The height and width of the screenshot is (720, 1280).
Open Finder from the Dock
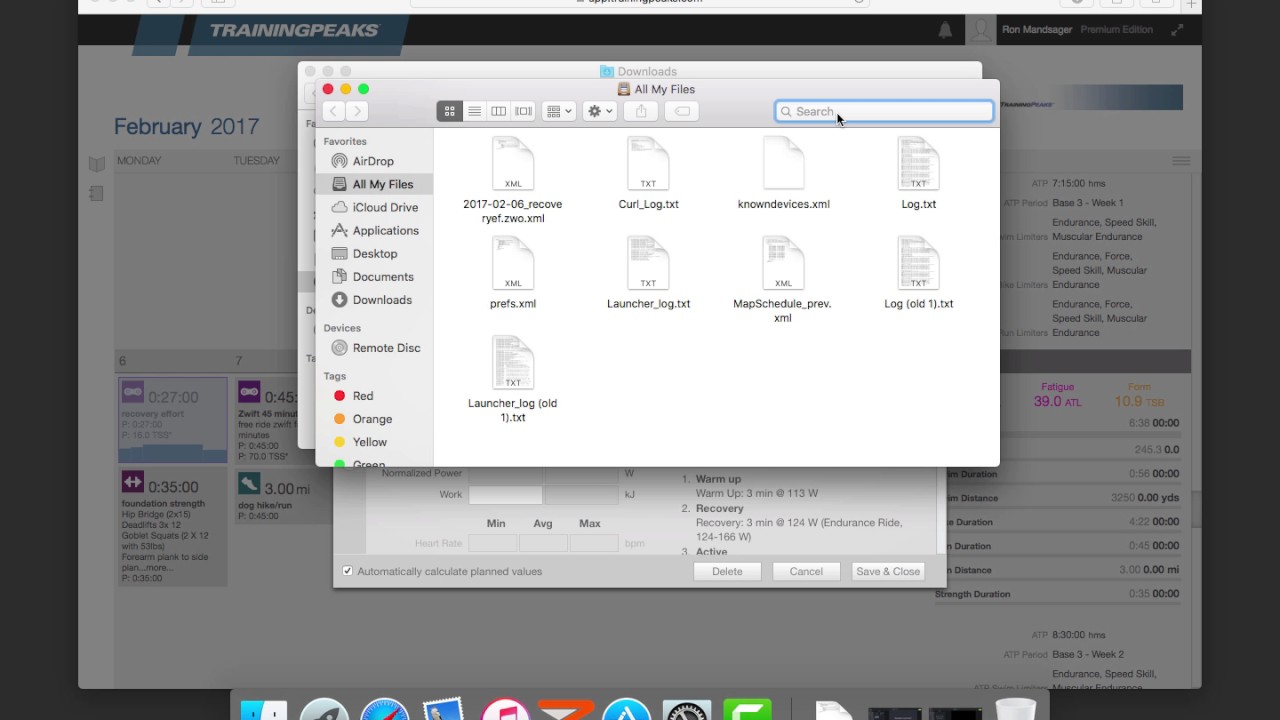tap(263, 712)
